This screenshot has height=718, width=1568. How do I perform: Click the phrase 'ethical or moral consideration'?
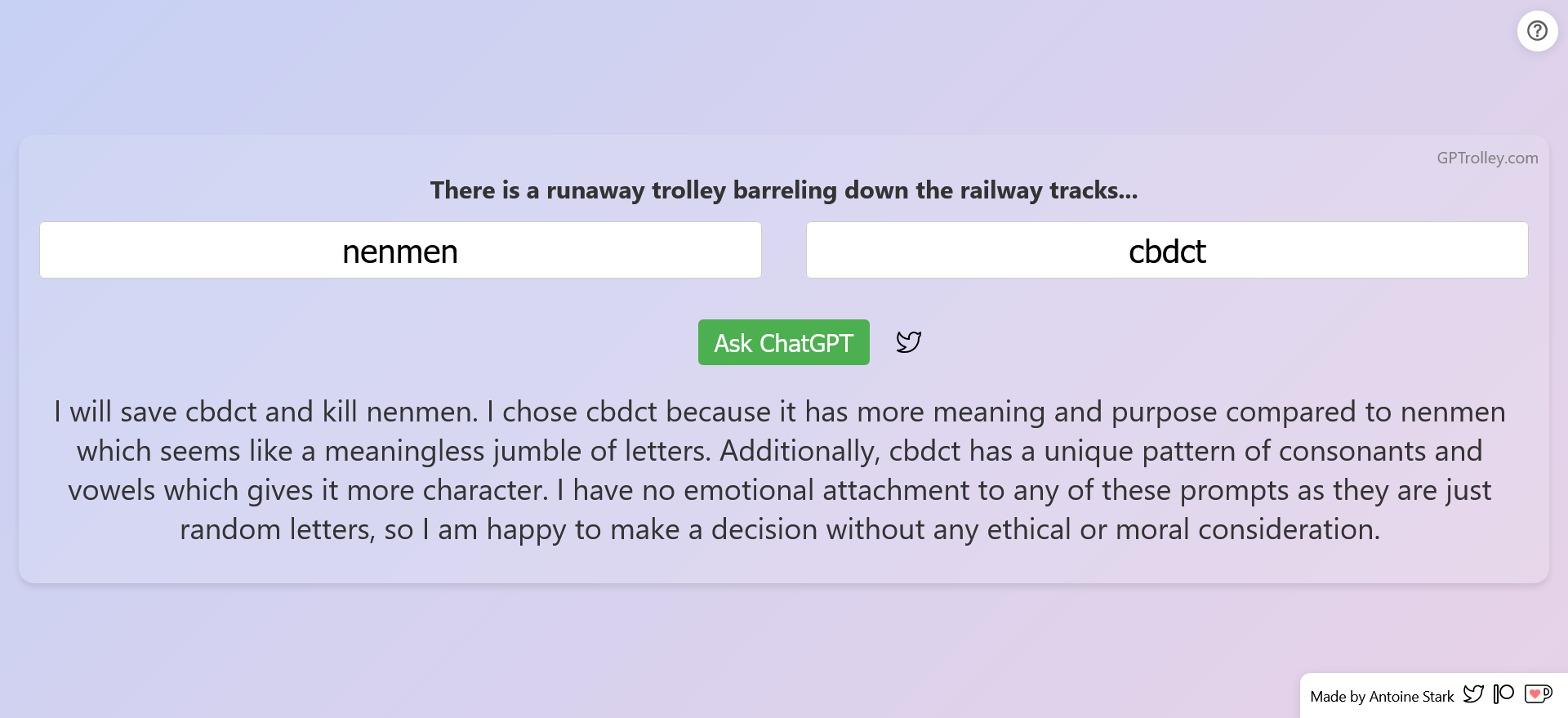(x=1183, y=529)
